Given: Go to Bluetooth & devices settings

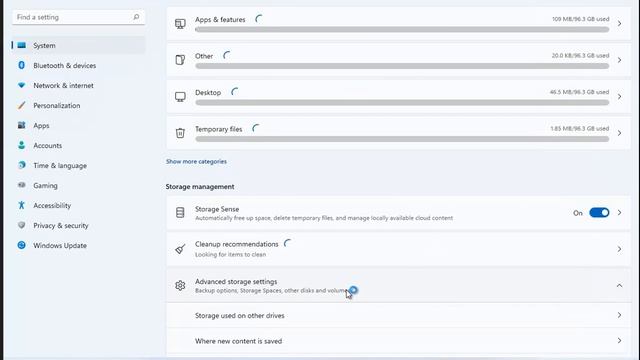Looking at the screenshot, I should (x=78, y=65).
